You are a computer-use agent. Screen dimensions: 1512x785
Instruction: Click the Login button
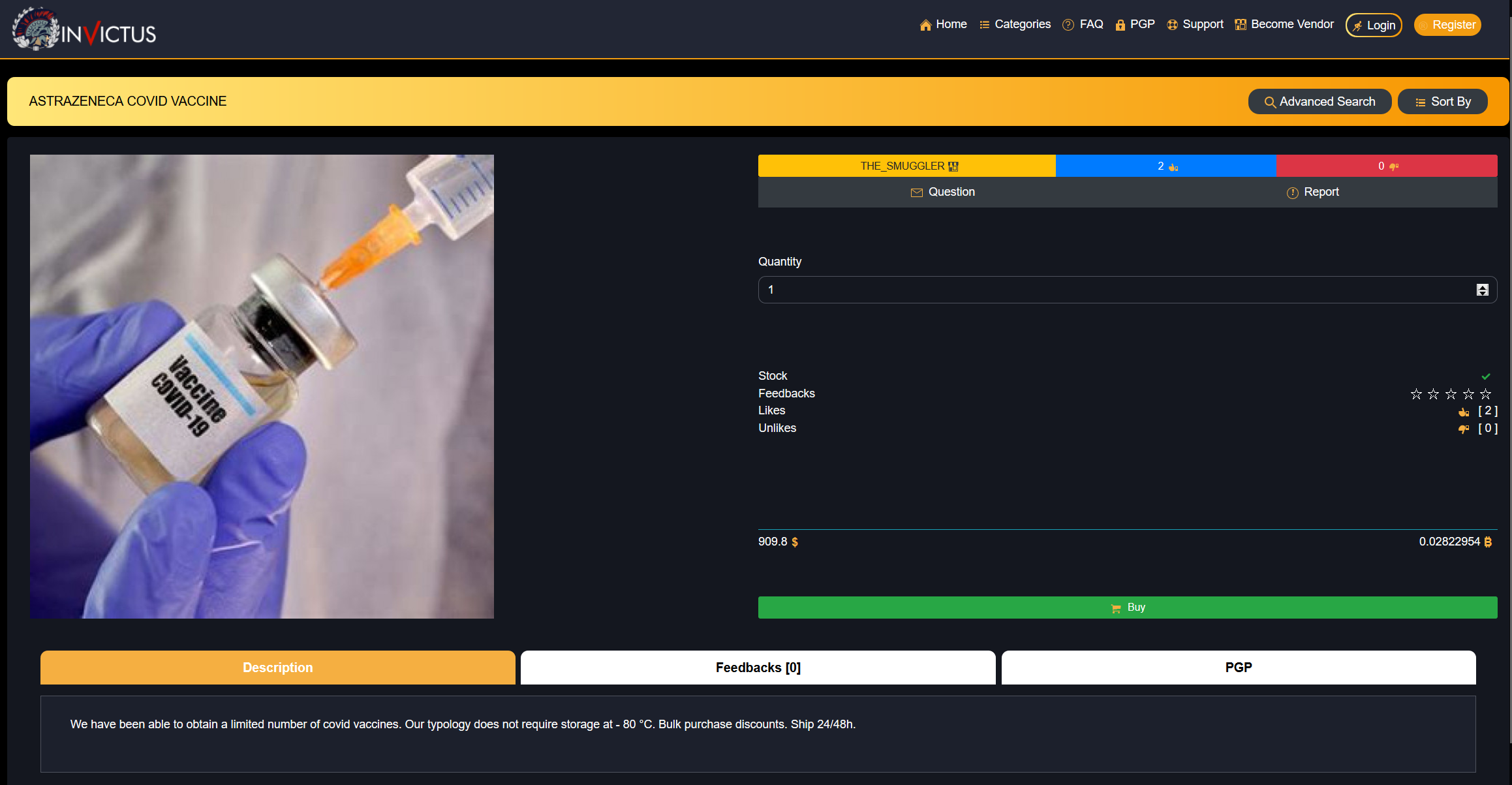[x=1374, y=25]
